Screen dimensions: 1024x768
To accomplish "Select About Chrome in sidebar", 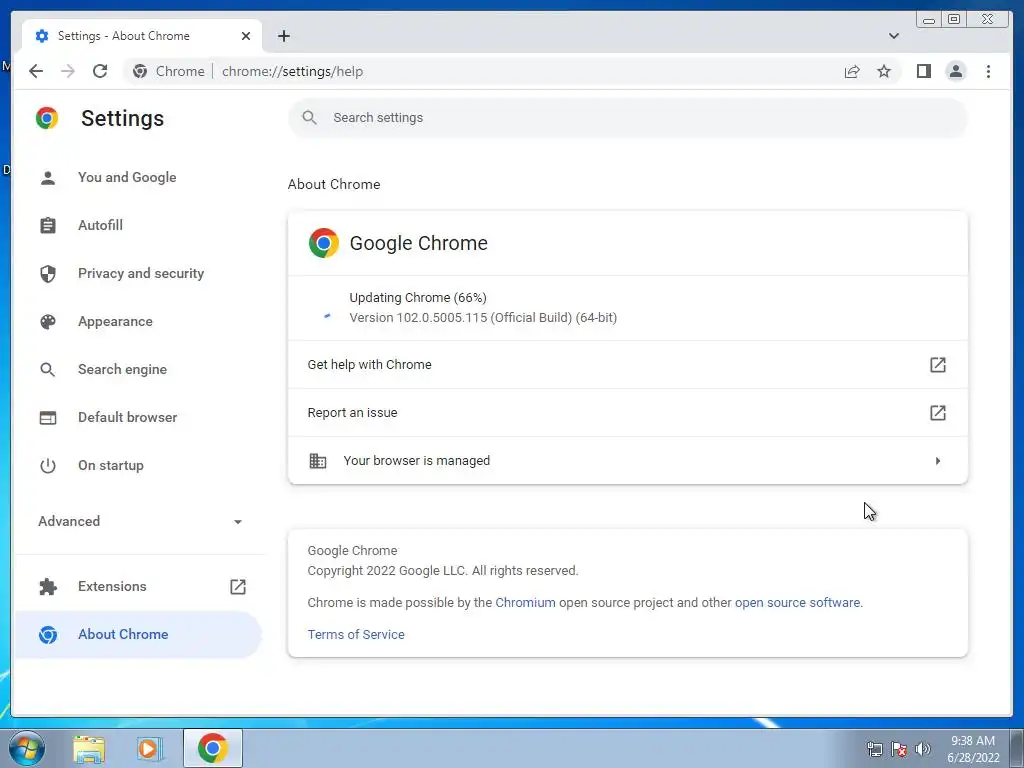I will [x=138, y=634].
